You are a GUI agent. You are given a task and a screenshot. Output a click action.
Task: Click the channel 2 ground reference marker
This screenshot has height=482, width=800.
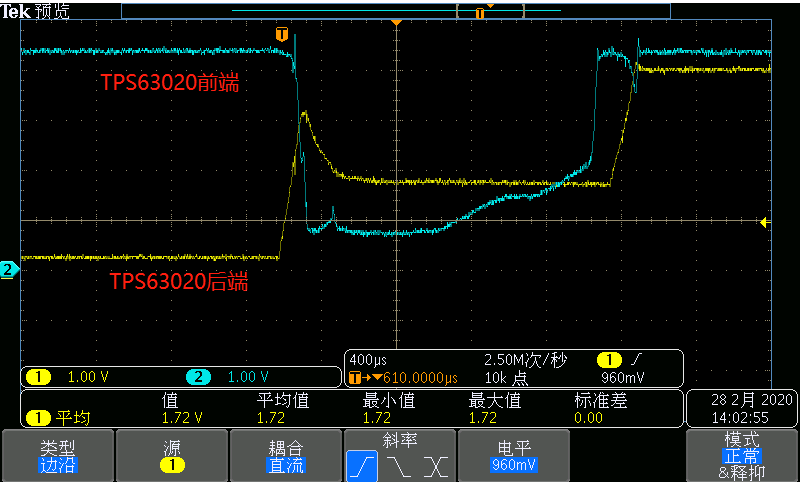coord(9,269)
